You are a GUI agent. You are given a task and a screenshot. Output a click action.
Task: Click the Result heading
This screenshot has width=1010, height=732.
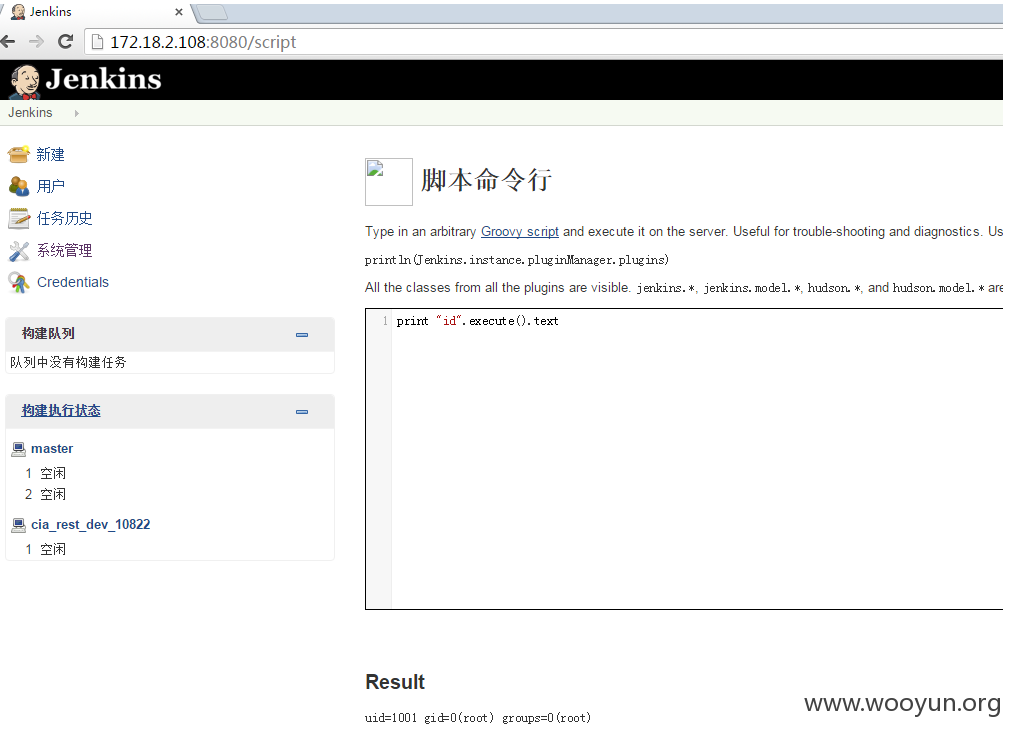coord(395,682)
